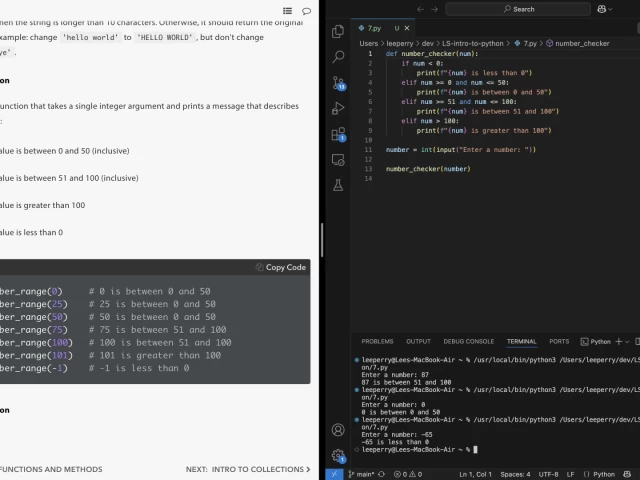The image size is (640, 480).
Task: Open errors and warnings count in status bar
Action: tap(408, 474)
